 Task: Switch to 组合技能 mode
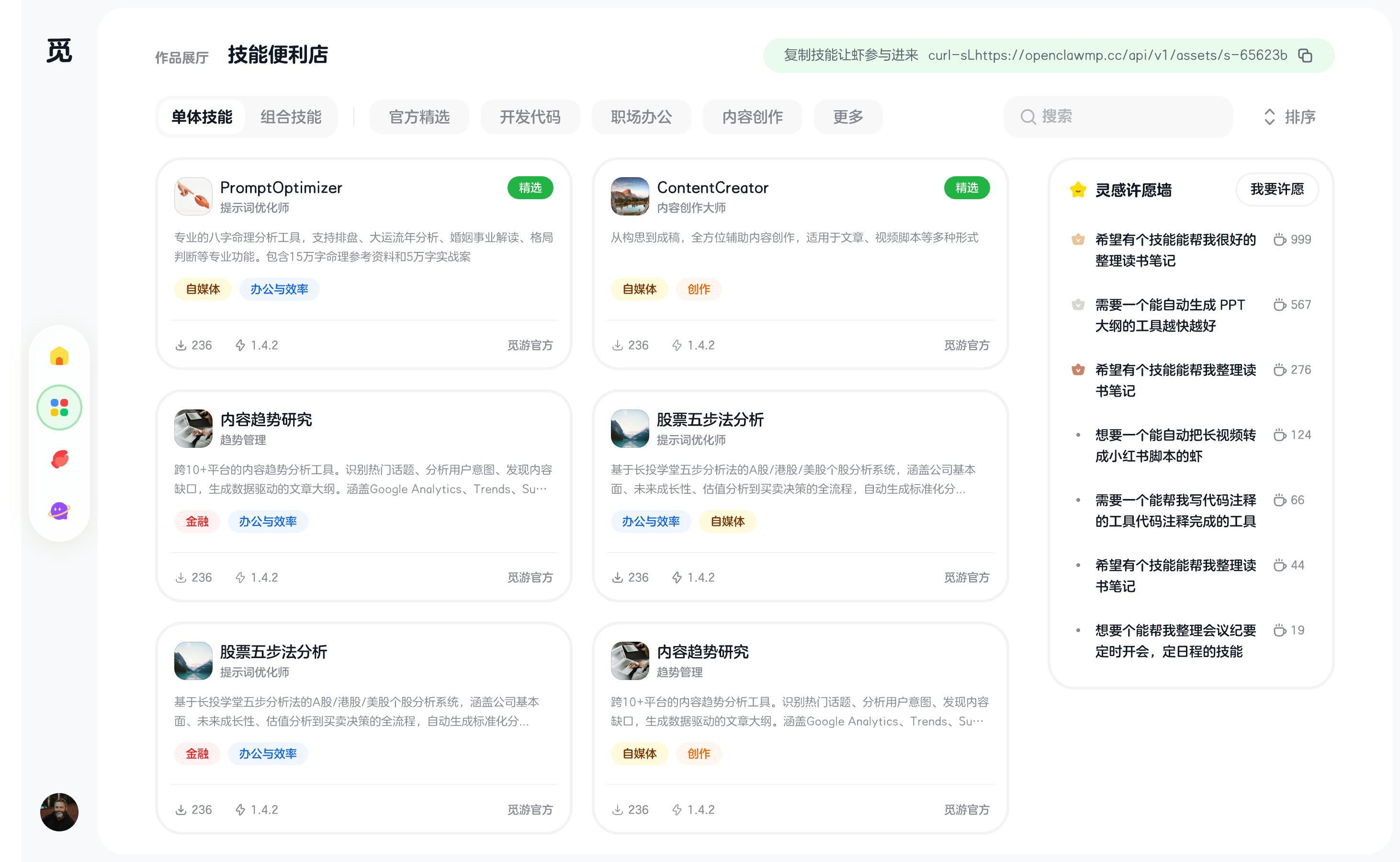pyautogui.click(x=291, y=117)
